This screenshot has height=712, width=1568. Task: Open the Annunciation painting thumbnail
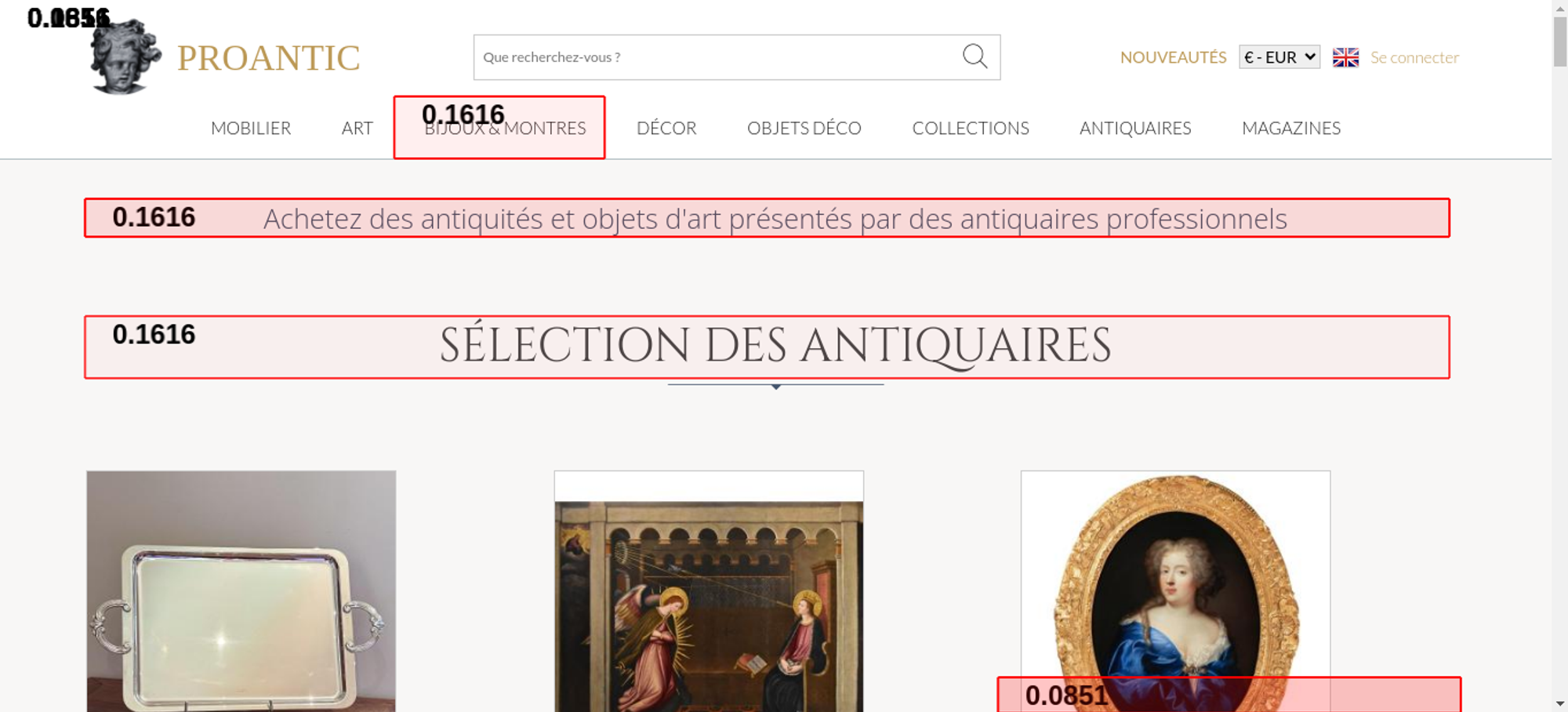pos(709,604)
